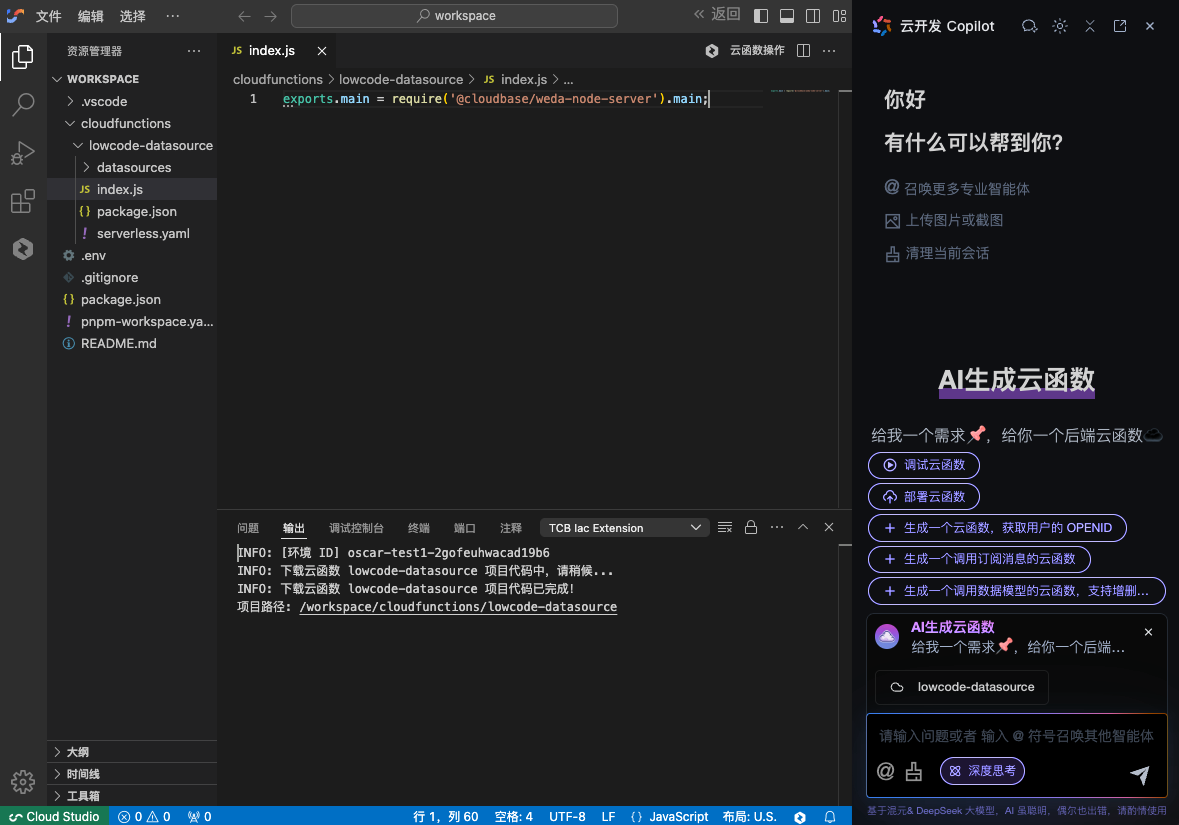
Task: Open the CloudBase icon in activity bar
Action: 23,249
